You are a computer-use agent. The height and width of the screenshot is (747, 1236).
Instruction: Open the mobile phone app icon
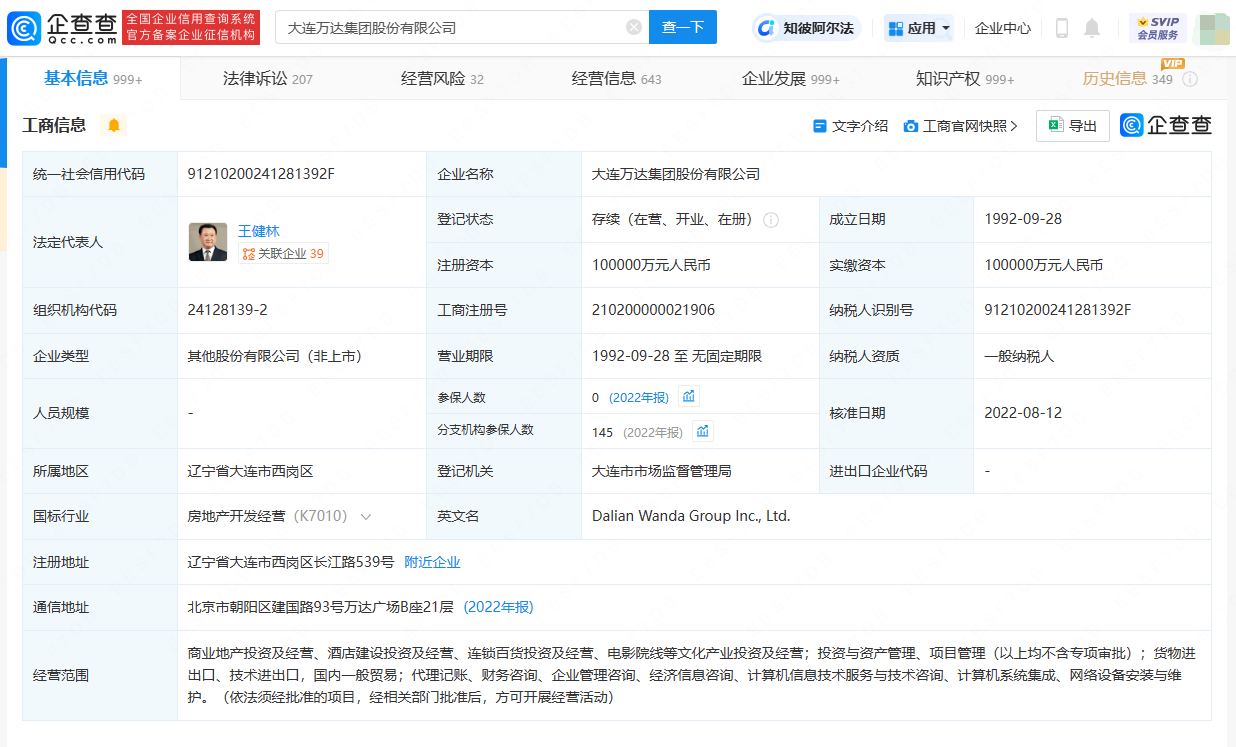(x=1062, y=28)
